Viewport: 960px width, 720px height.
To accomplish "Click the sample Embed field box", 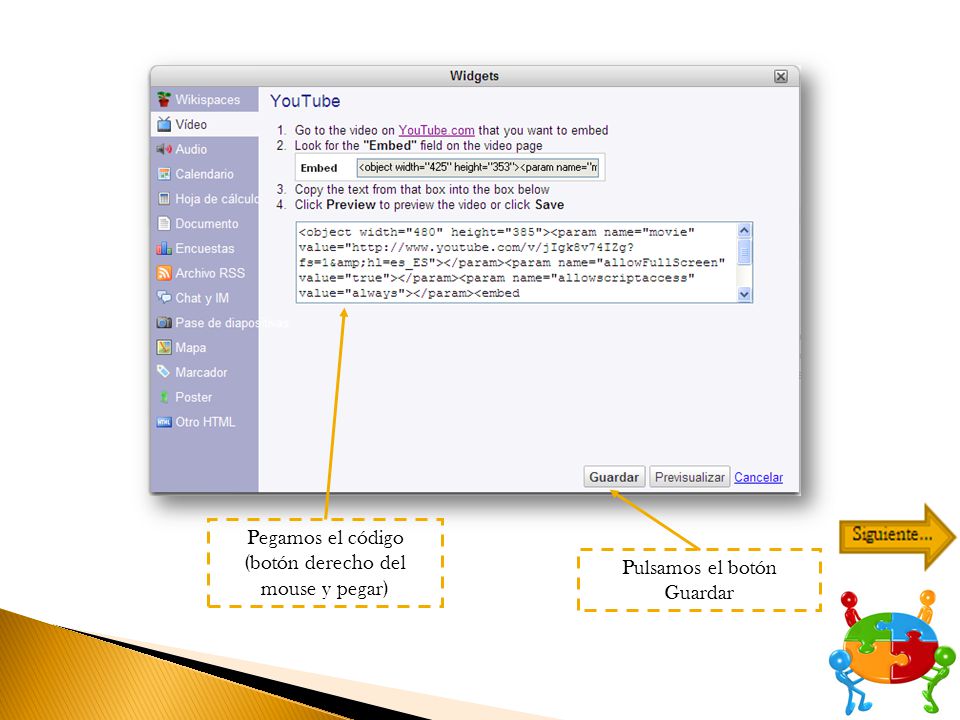I will (x=478, y=167).
